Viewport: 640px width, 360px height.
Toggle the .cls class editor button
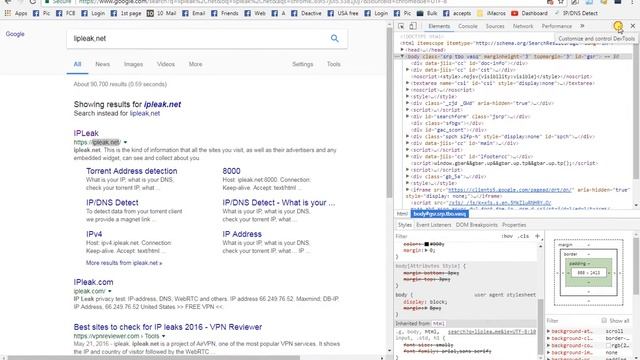click(x=523, y=236)
